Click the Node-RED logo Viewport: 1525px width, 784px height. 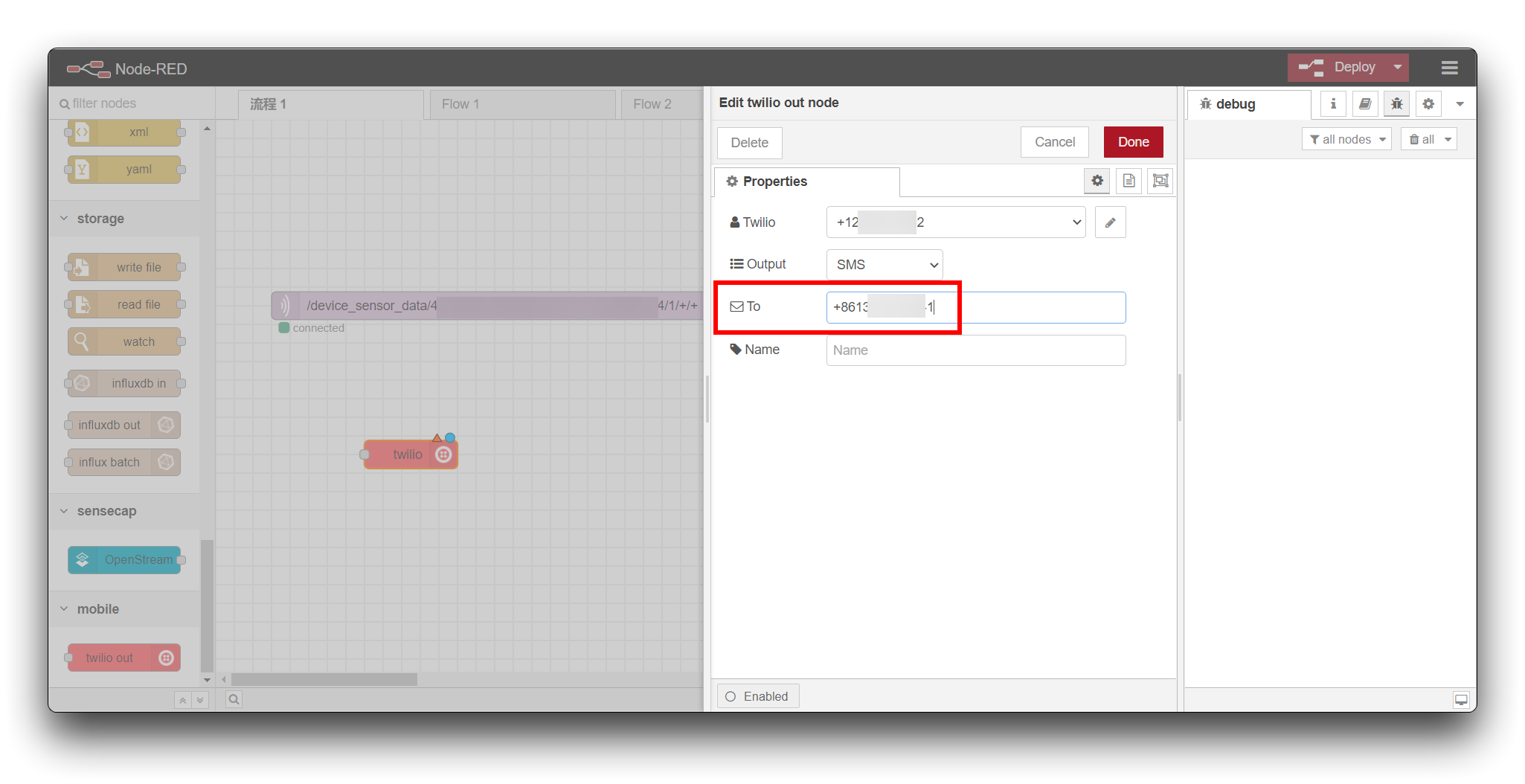(x=126, y=68)
